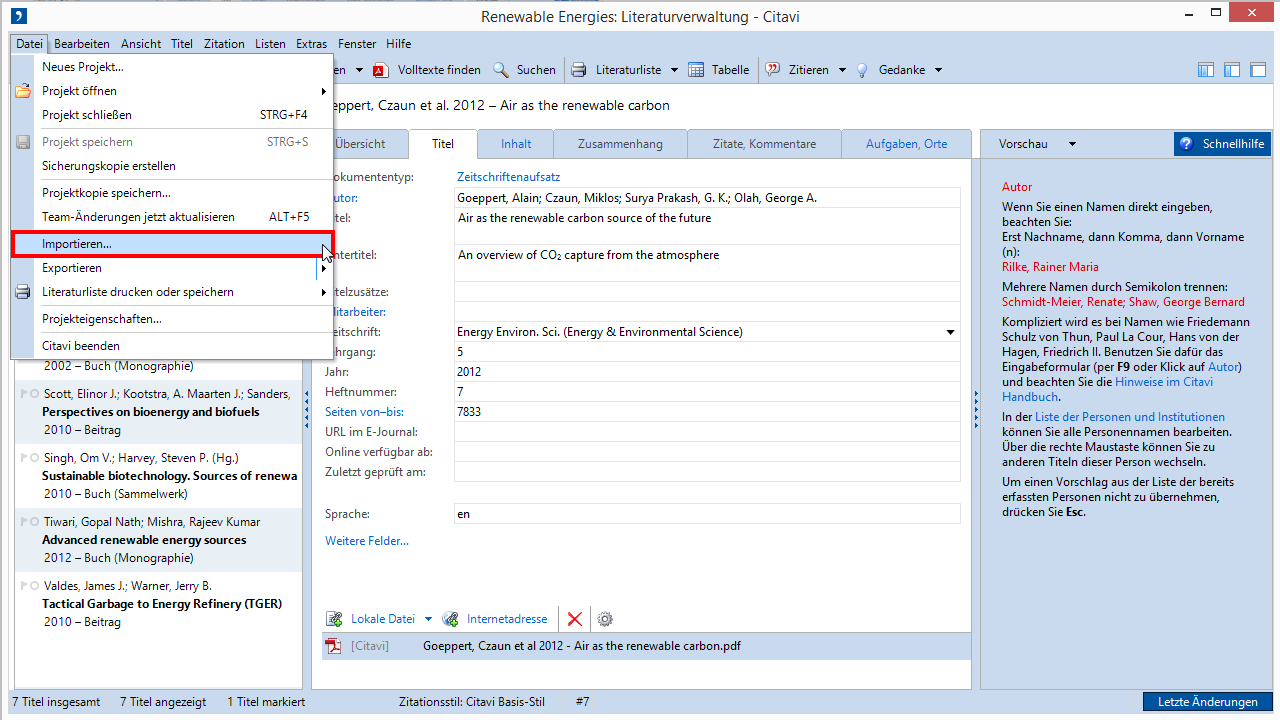Click the Letzte Änderungen button
1280x720 pixels.
click(1208, 702)
